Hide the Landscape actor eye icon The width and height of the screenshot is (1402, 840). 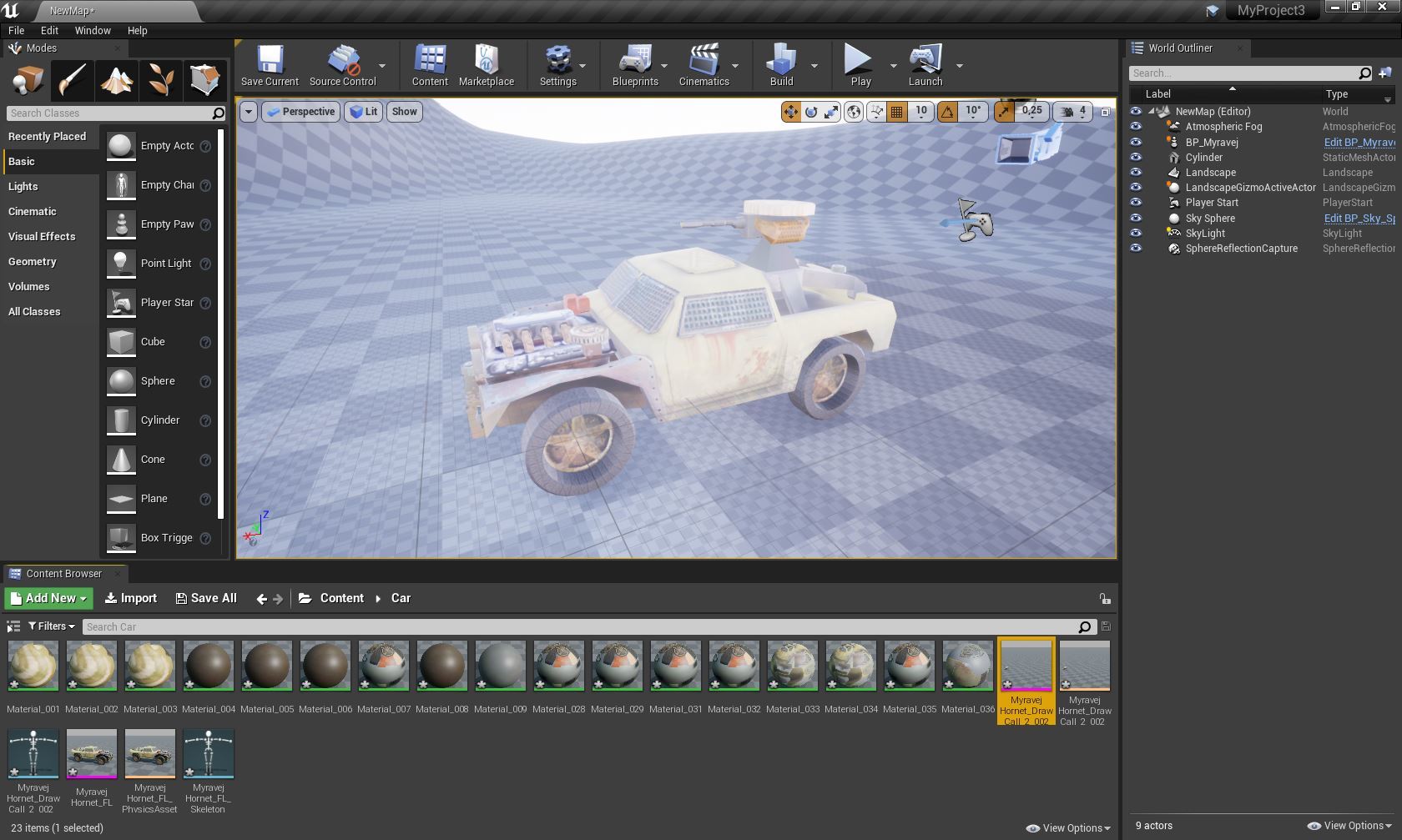[1136, 172]
